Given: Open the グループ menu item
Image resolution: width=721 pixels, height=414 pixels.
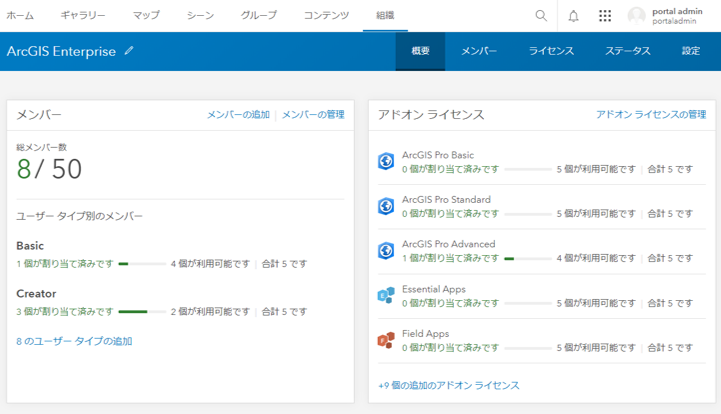Looking at the screenshot, I should click(x=259, y=15).
